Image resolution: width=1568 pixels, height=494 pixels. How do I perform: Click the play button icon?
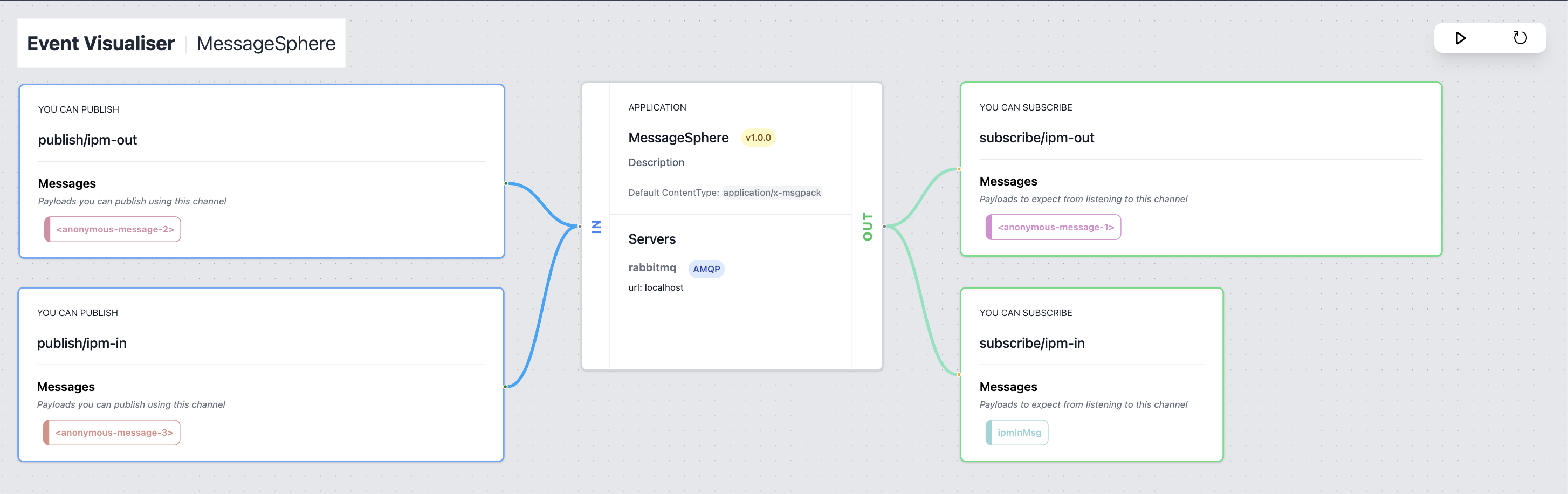click(1460, 38)
